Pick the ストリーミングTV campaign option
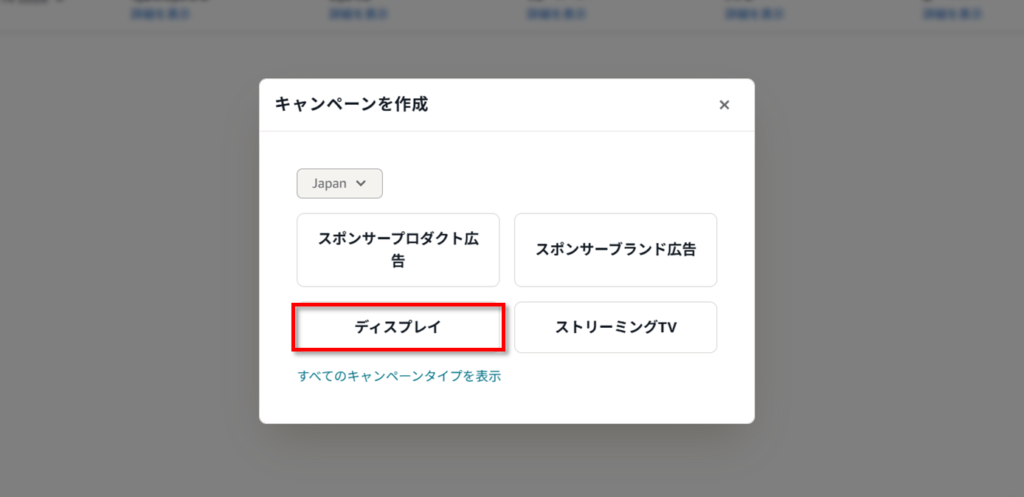 [x=615, y=328]
